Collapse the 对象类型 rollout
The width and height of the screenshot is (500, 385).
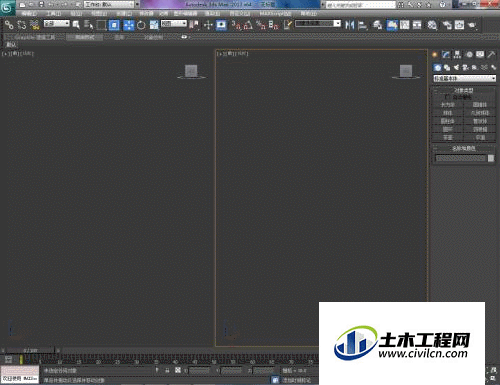tap(464, 90)
